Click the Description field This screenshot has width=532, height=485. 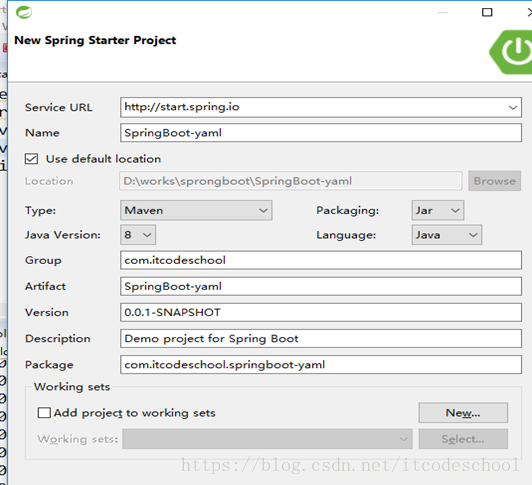(x=321, y=338)
